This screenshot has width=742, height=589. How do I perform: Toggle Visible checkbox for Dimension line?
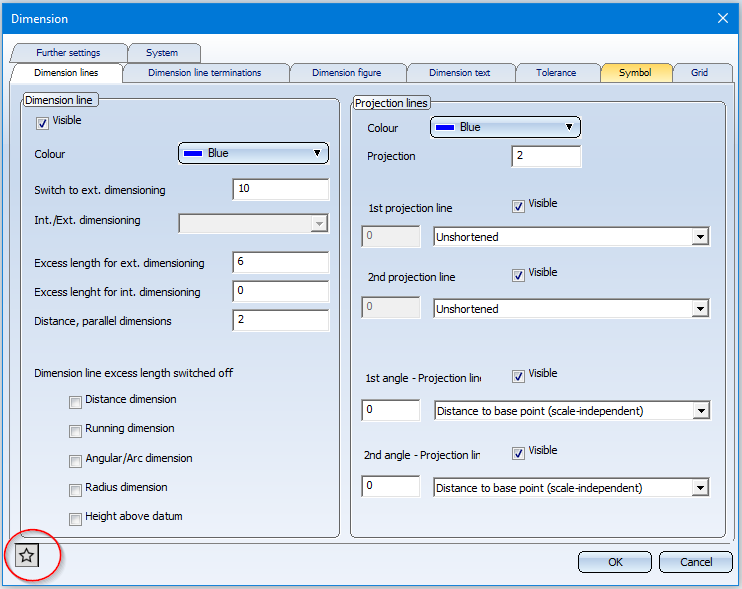coord(42,123)
